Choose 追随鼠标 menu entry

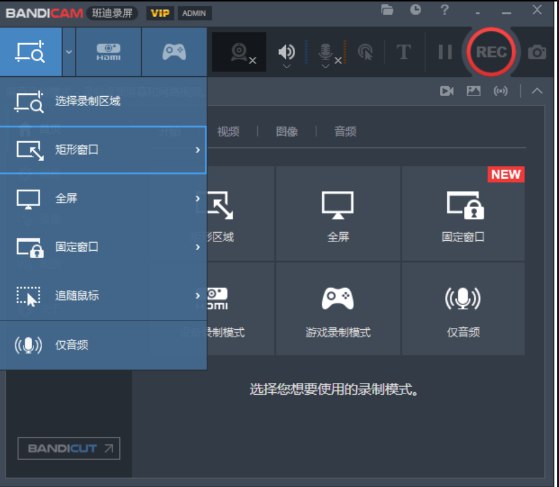tap(103, 296)
